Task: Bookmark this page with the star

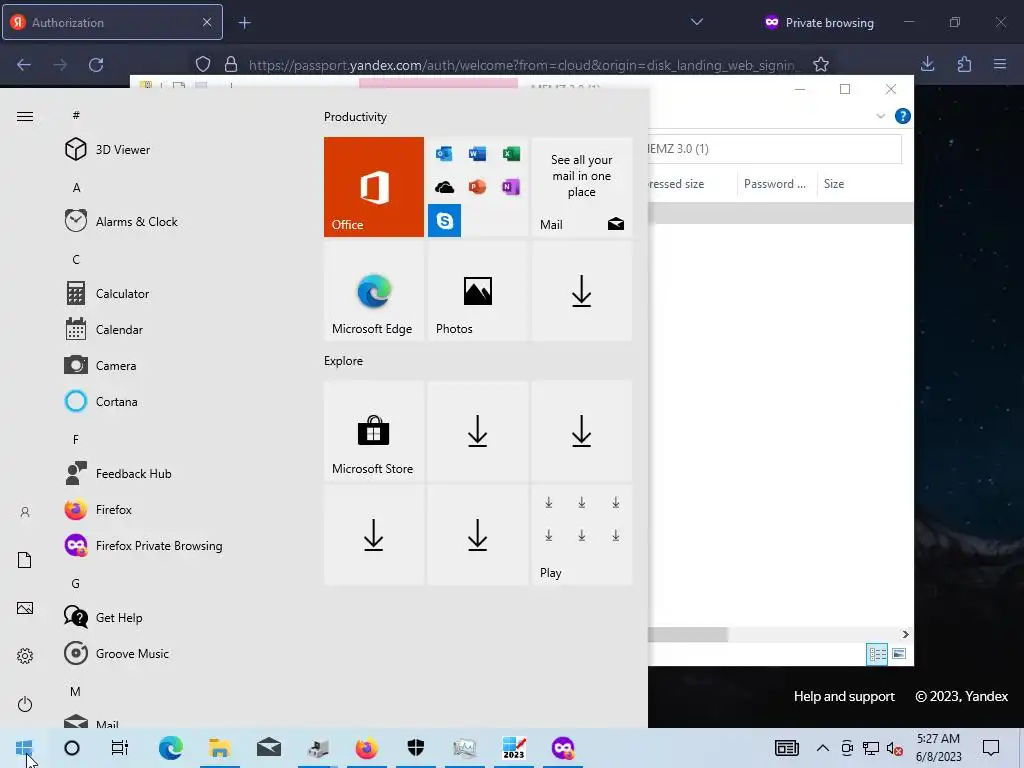Action: click(821, 65)
